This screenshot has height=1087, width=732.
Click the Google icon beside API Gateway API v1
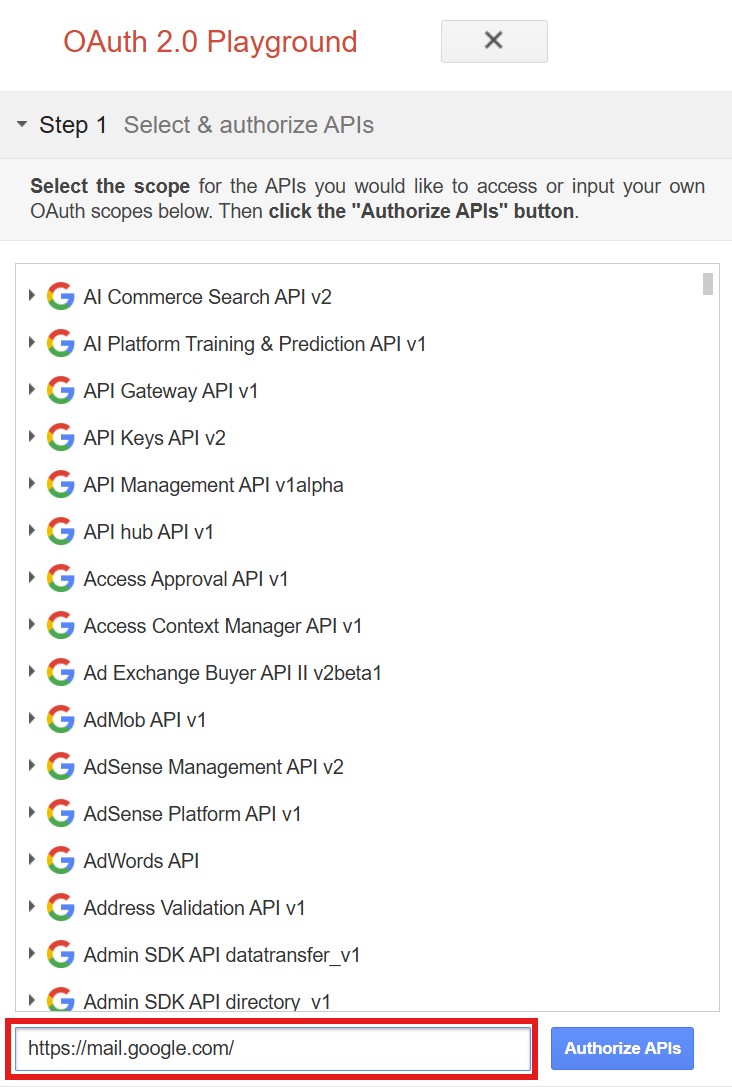pos(60,390)
